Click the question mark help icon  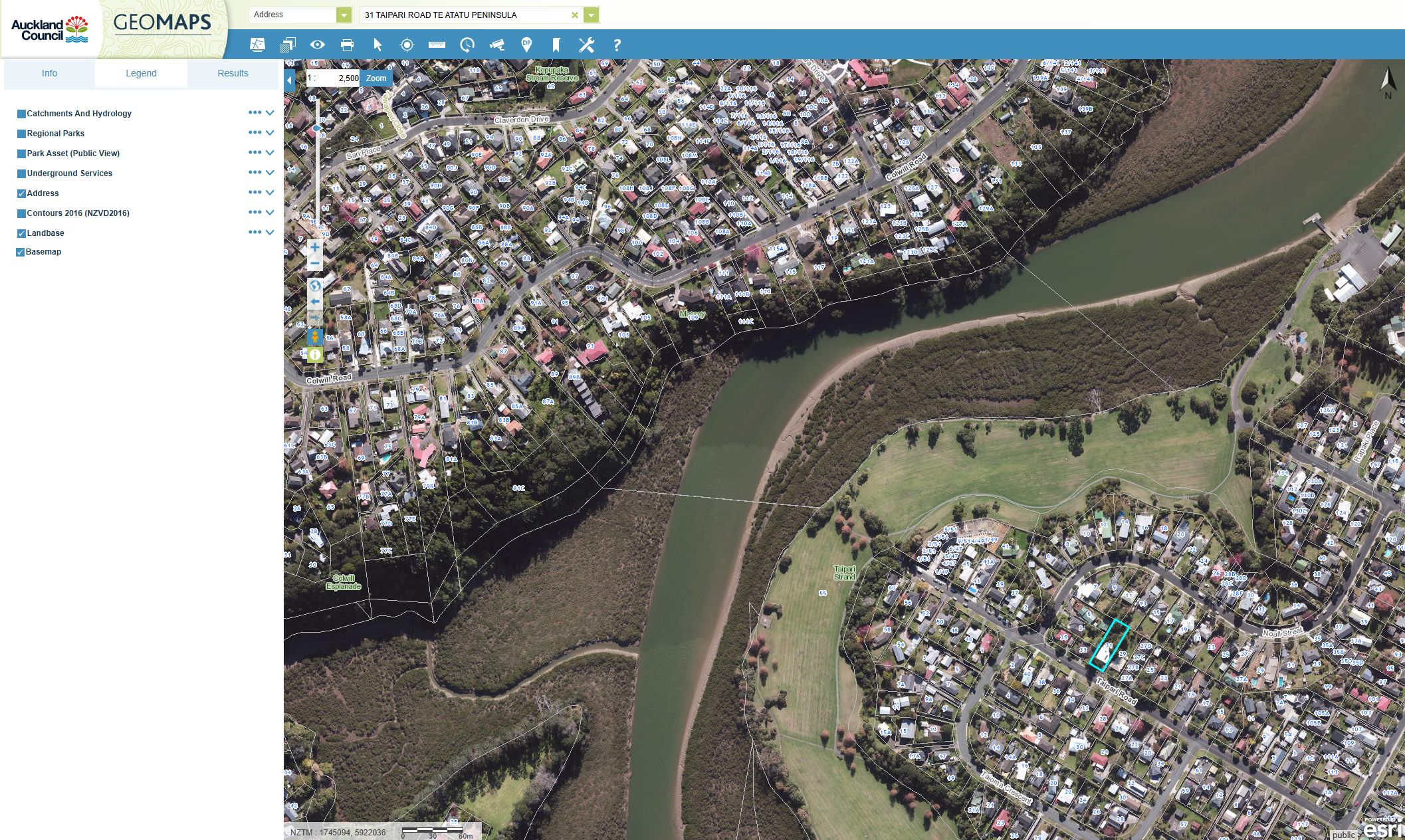(617, 45)
